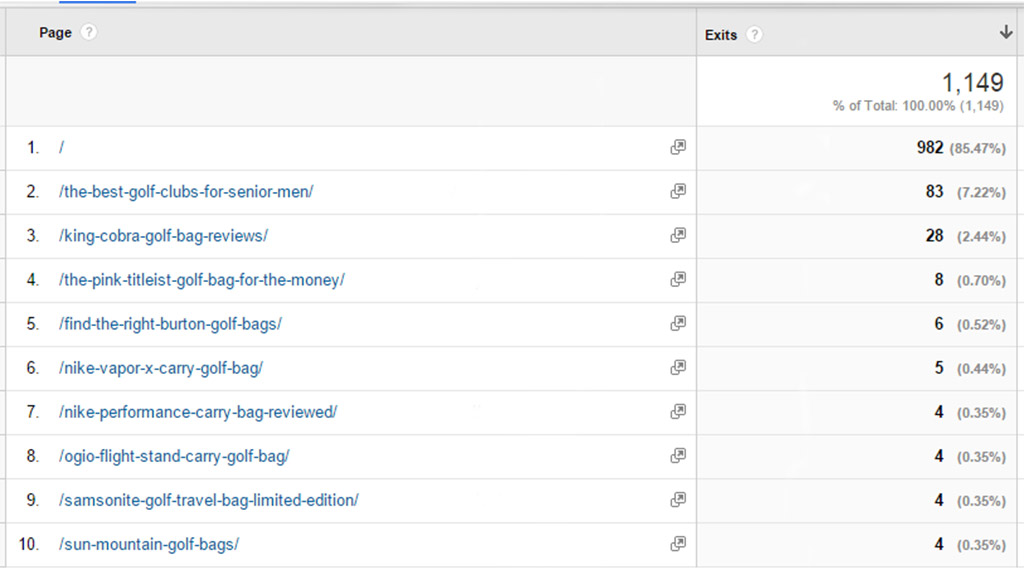Select the "/" homepage page link
Image resolution: width=1024 pixels, height=576 pixels.
coord(61,148)
